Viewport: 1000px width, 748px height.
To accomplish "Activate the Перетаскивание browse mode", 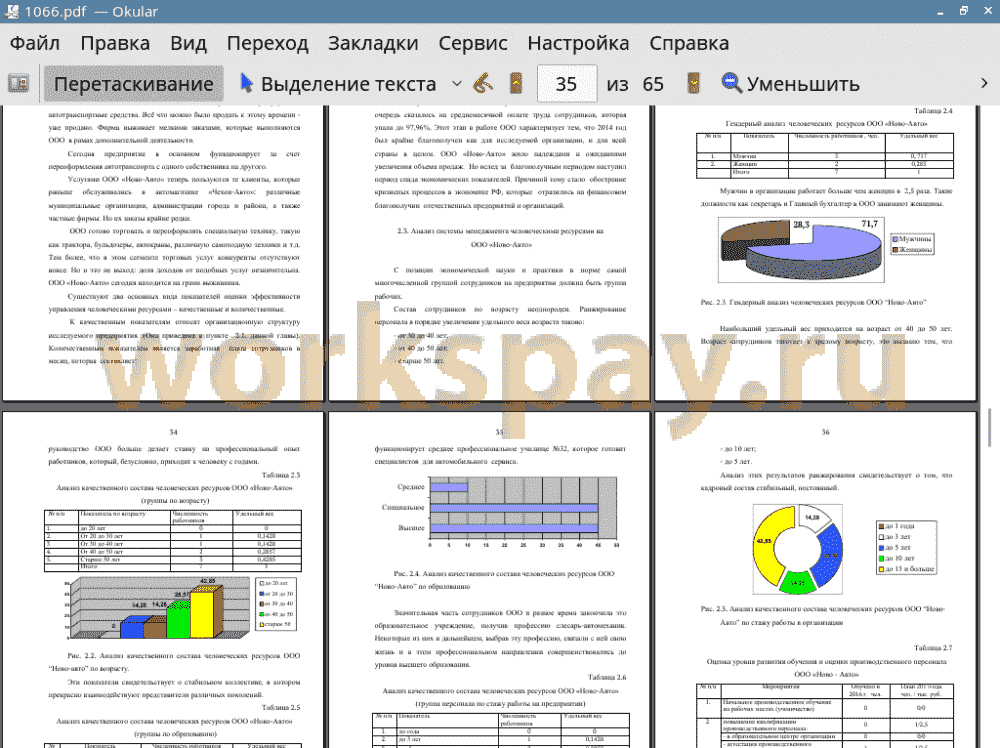I will tap(133, 84).
